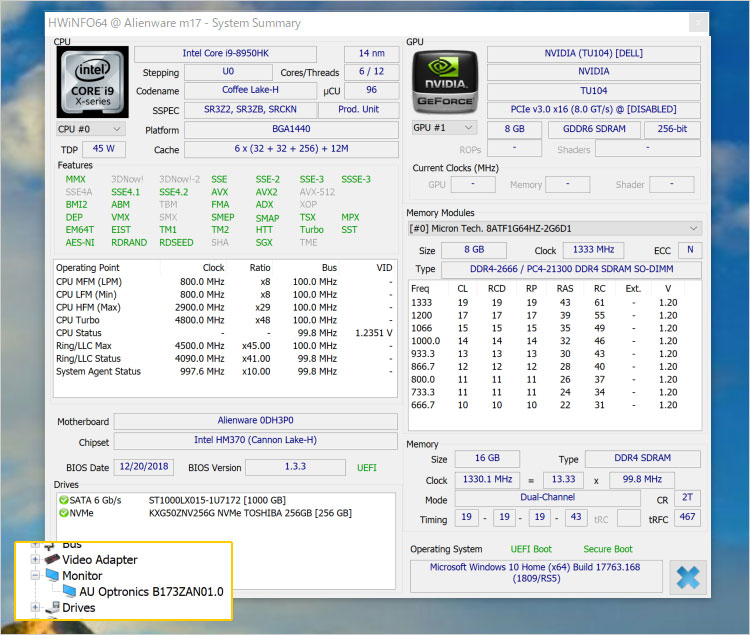The width and height of the screenshot is (750, 635).
Task: Click the BGA1440 platform field
Action: [x=291, y=129]
